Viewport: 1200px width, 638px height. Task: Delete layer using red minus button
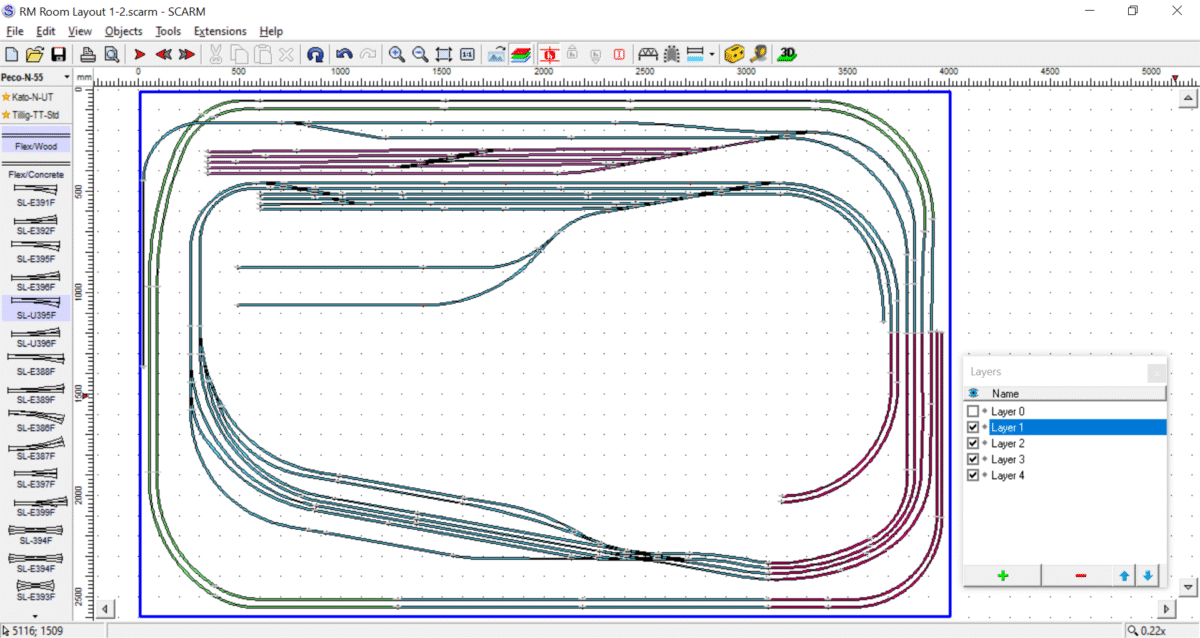pos(1081,576)
